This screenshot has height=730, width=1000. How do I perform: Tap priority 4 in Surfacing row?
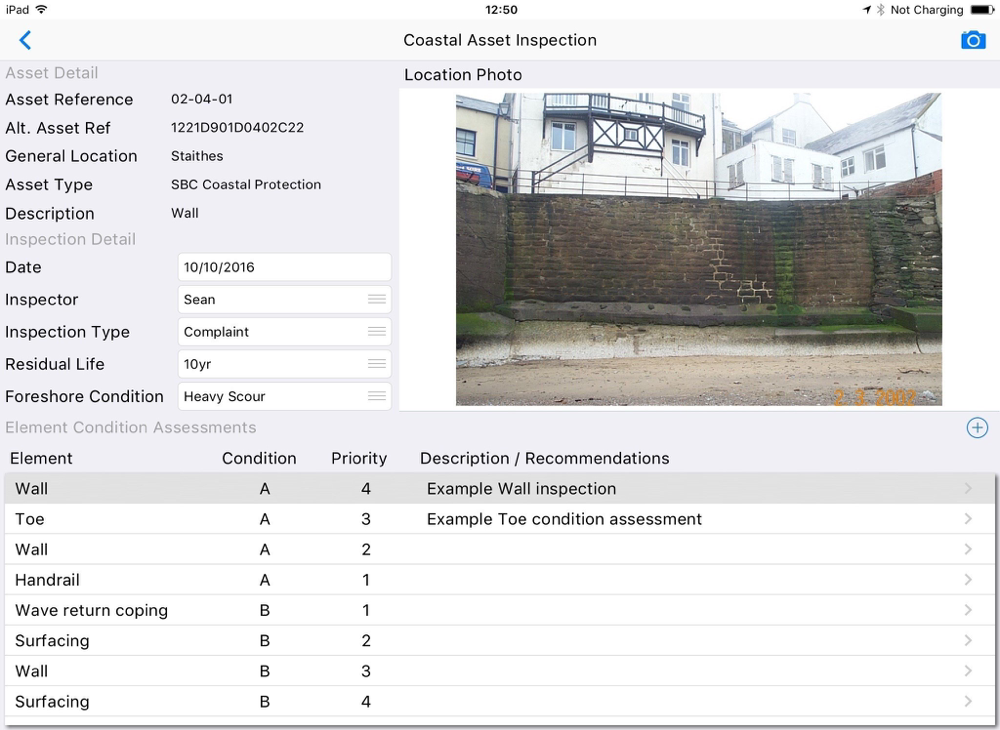pos(365,702)
